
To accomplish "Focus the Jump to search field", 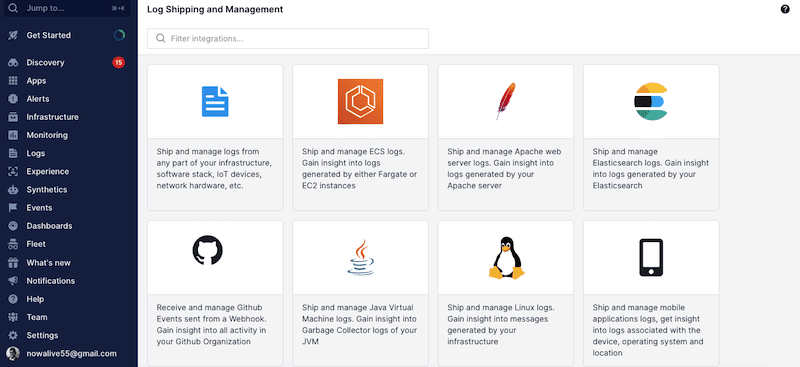I will point(67,8).
